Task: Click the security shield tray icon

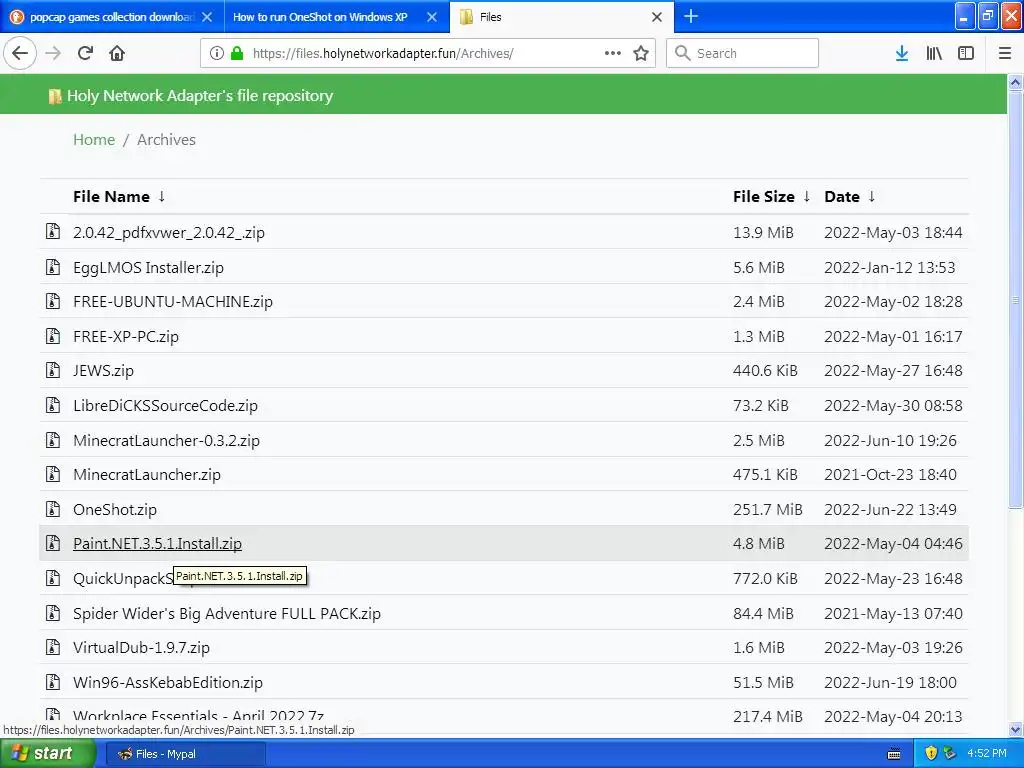Action: (931, 754)
